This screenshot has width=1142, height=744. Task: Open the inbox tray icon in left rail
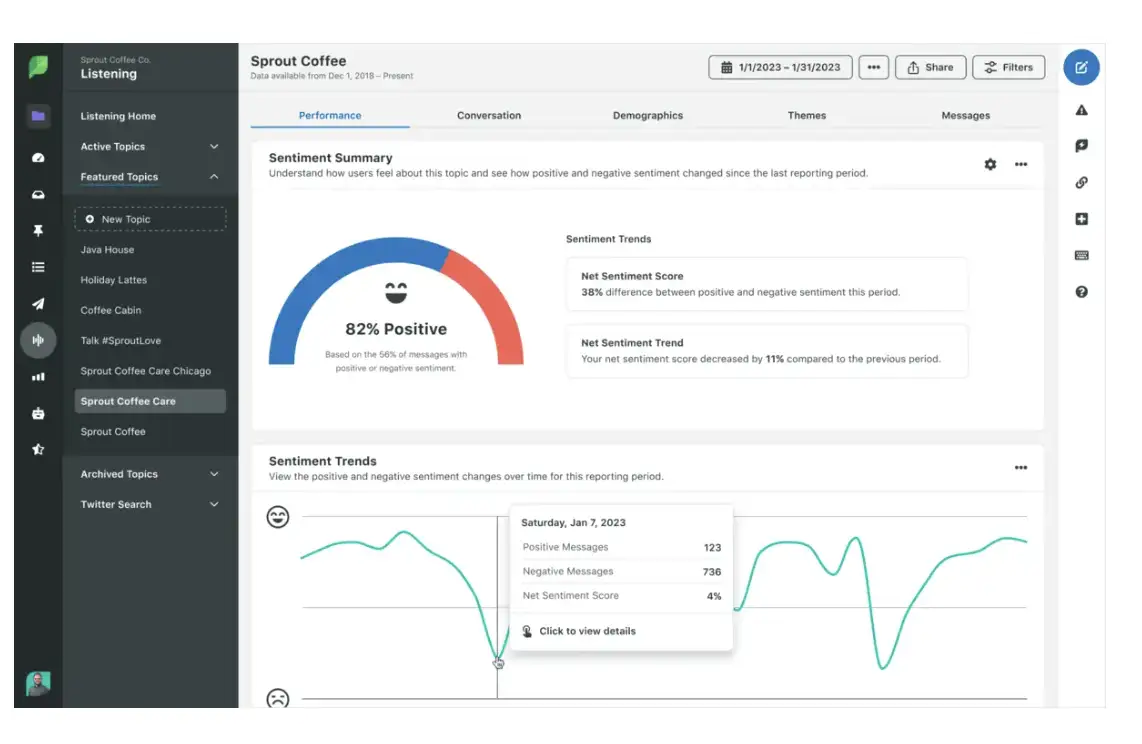click(38, 194)
